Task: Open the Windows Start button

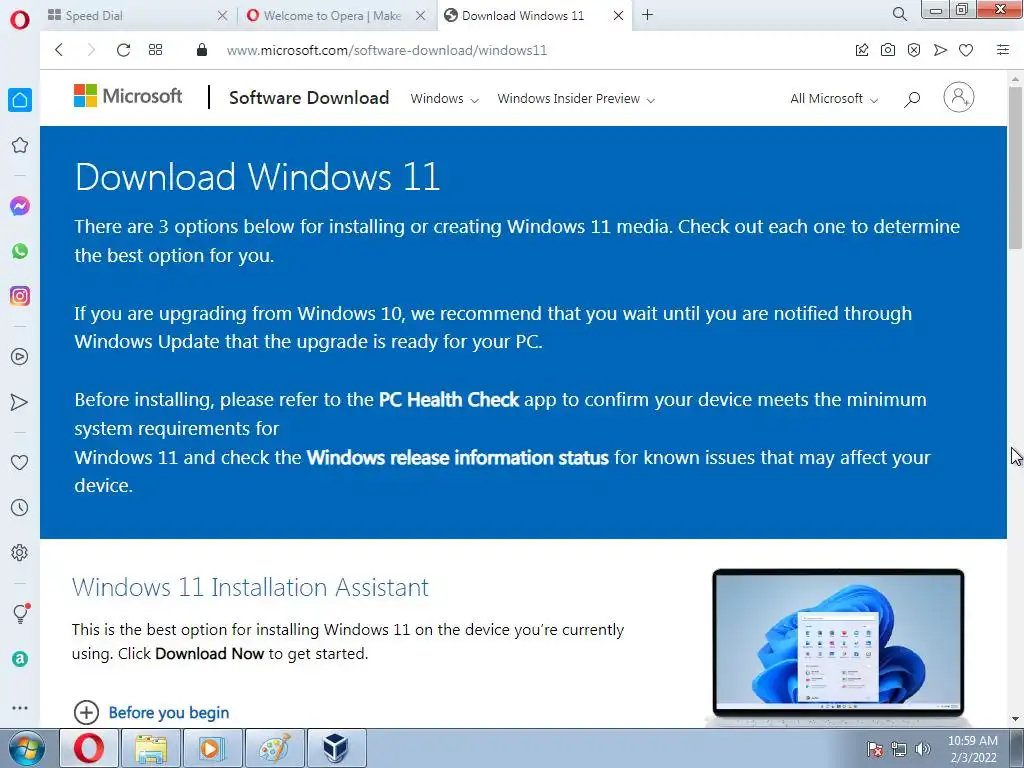Action: tap(27, 749)
